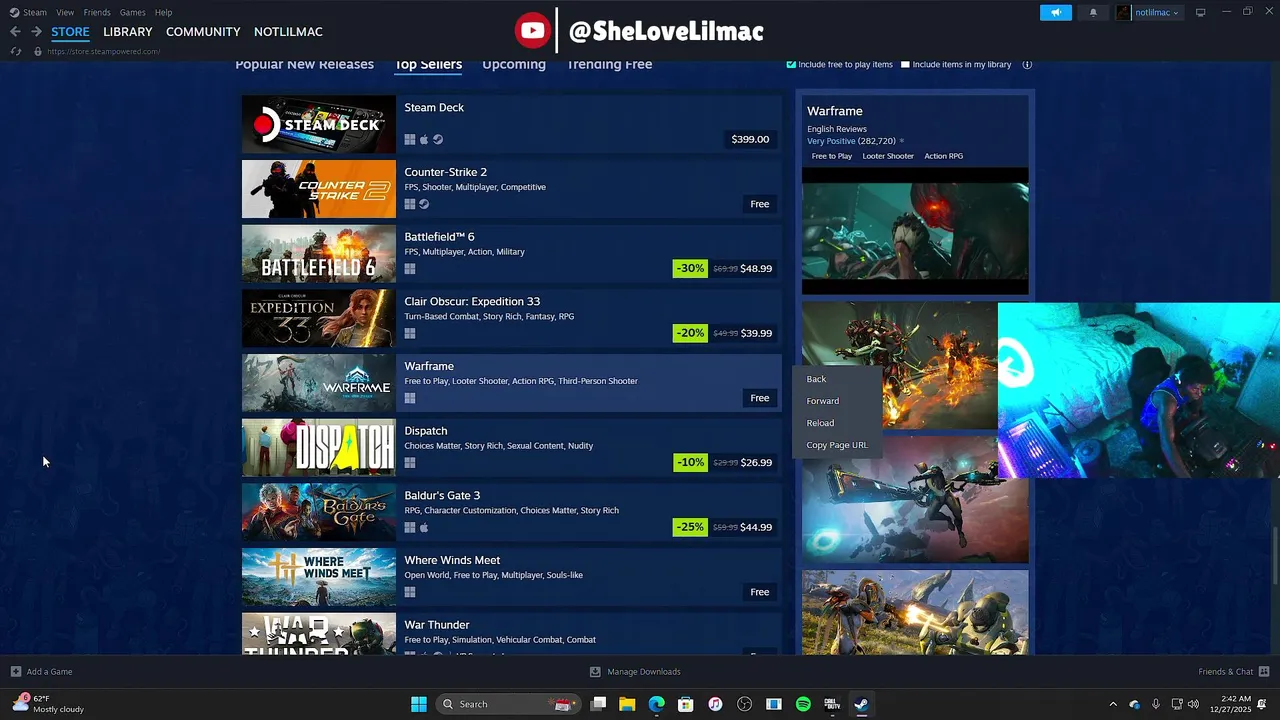Open the Where Winds Meet thumbnail

pyautogui.click(x=319, y=576)
